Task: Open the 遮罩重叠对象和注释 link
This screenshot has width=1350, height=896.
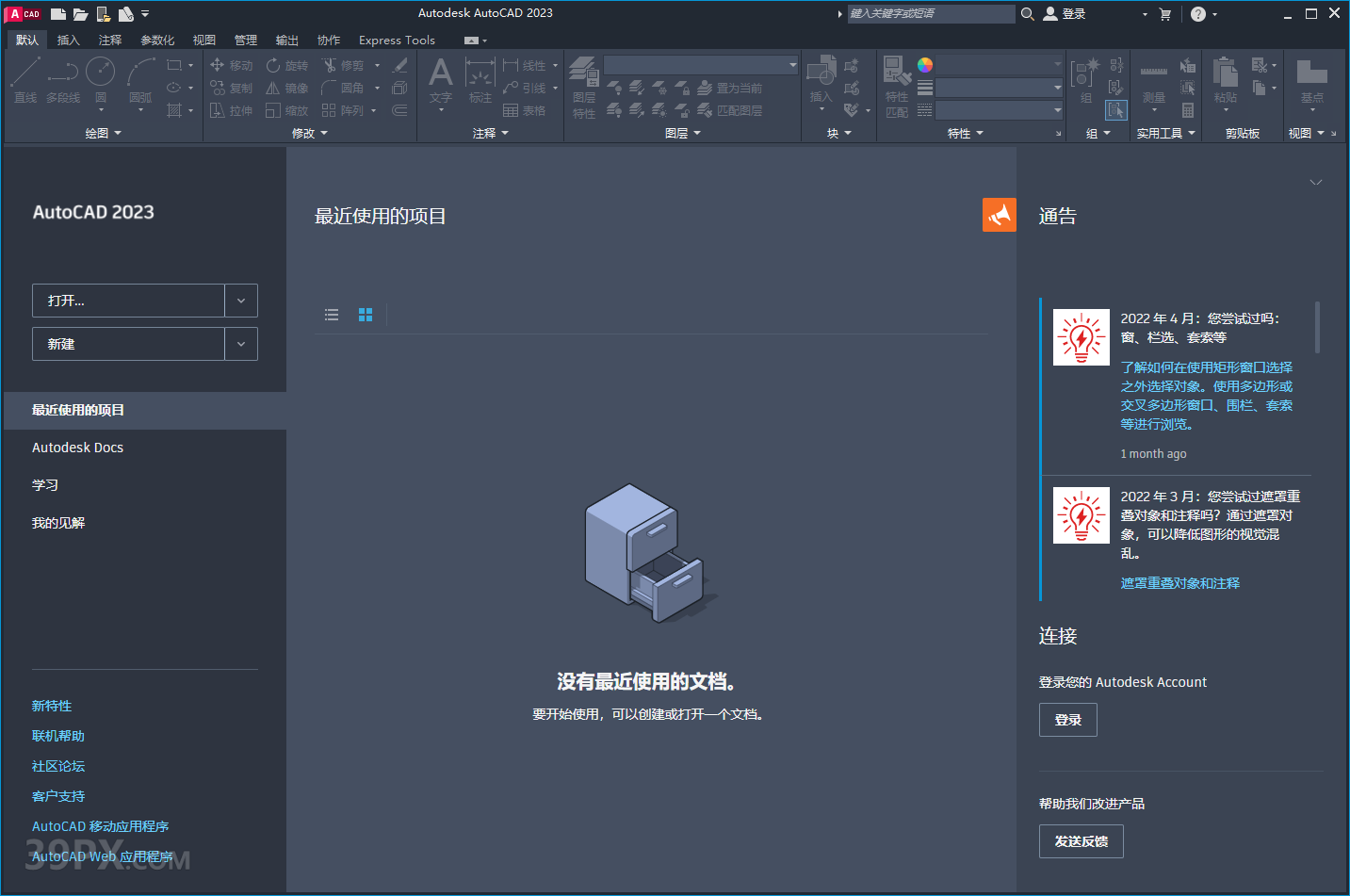Action: [1179, 583]
